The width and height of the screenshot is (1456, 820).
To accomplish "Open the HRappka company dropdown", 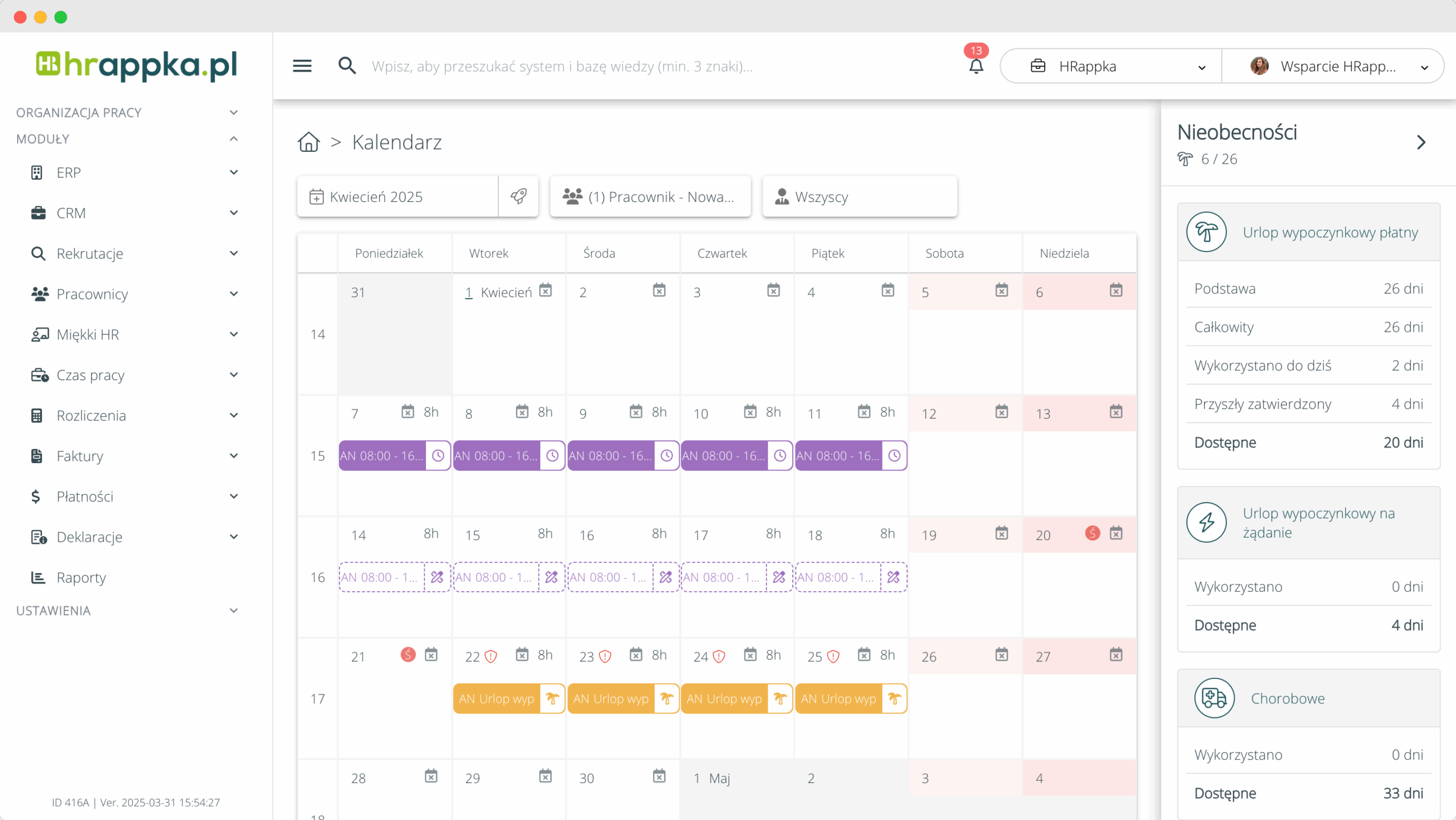I will tap(1111, 66).
